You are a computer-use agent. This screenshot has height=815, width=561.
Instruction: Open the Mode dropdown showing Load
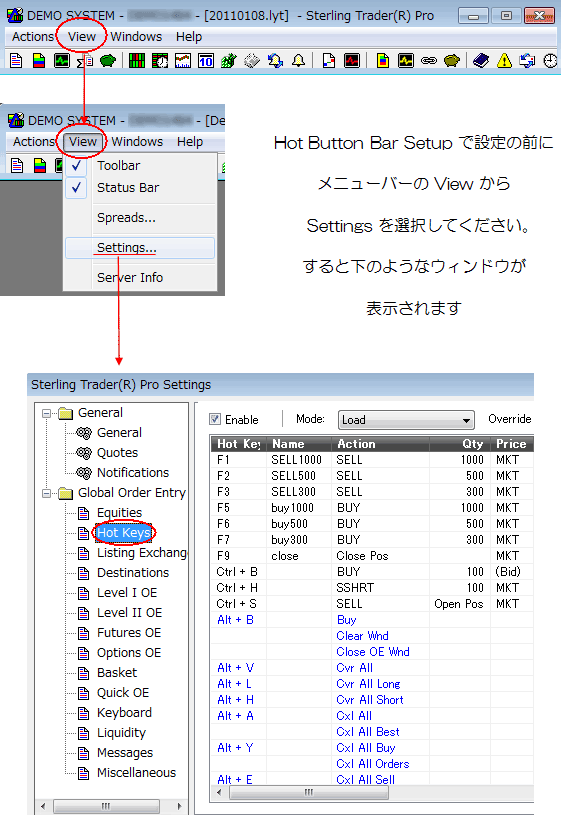click(406, 419)
